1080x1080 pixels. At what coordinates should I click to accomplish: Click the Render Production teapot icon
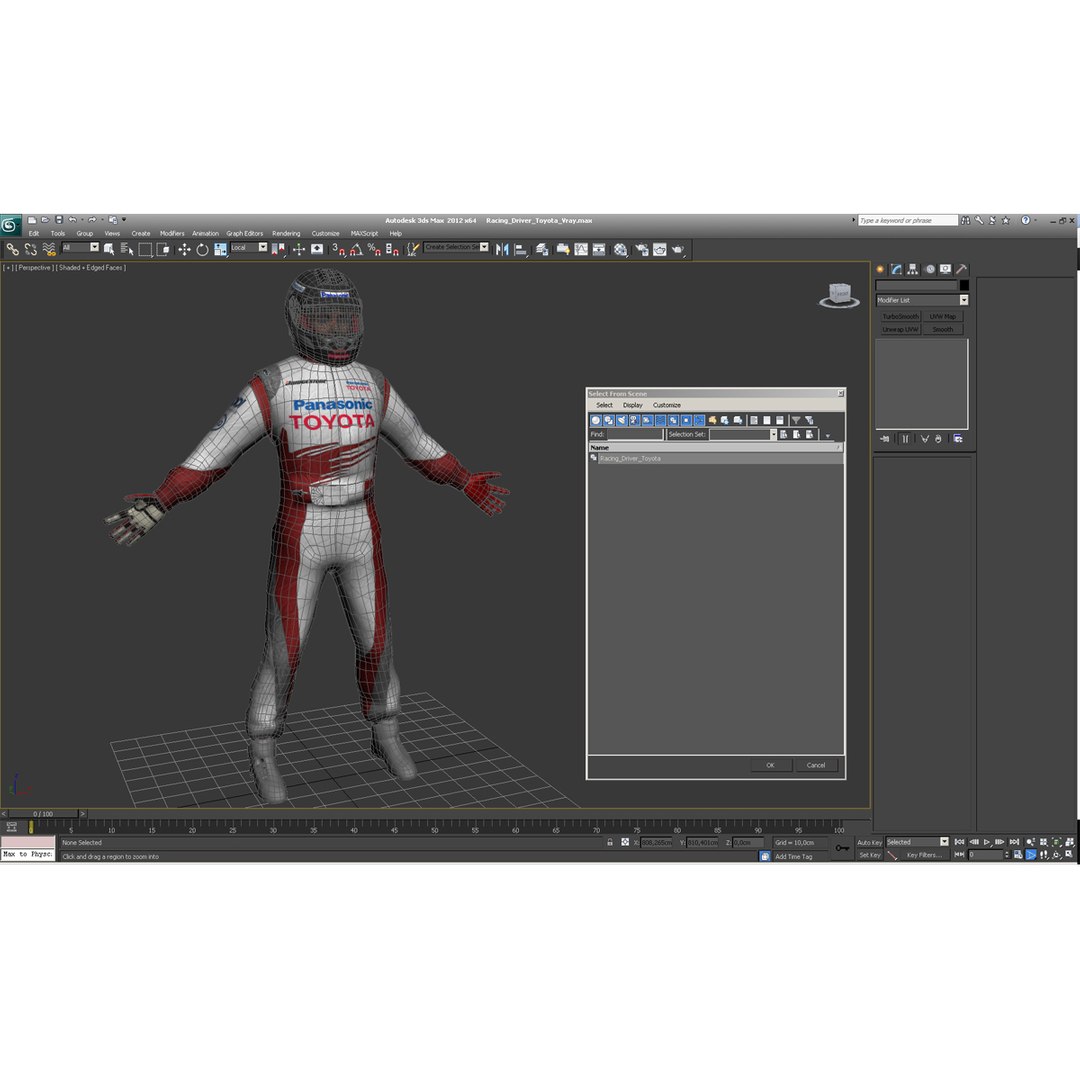(x=678, y=249)
